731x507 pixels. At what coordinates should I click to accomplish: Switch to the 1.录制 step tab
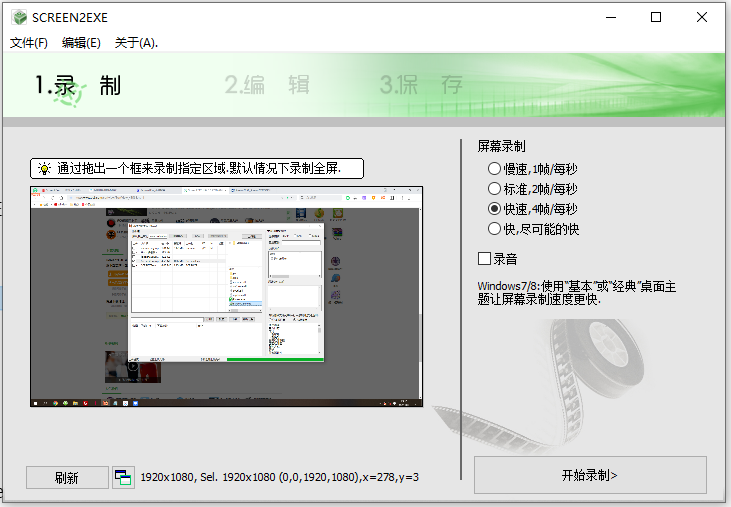78,86
